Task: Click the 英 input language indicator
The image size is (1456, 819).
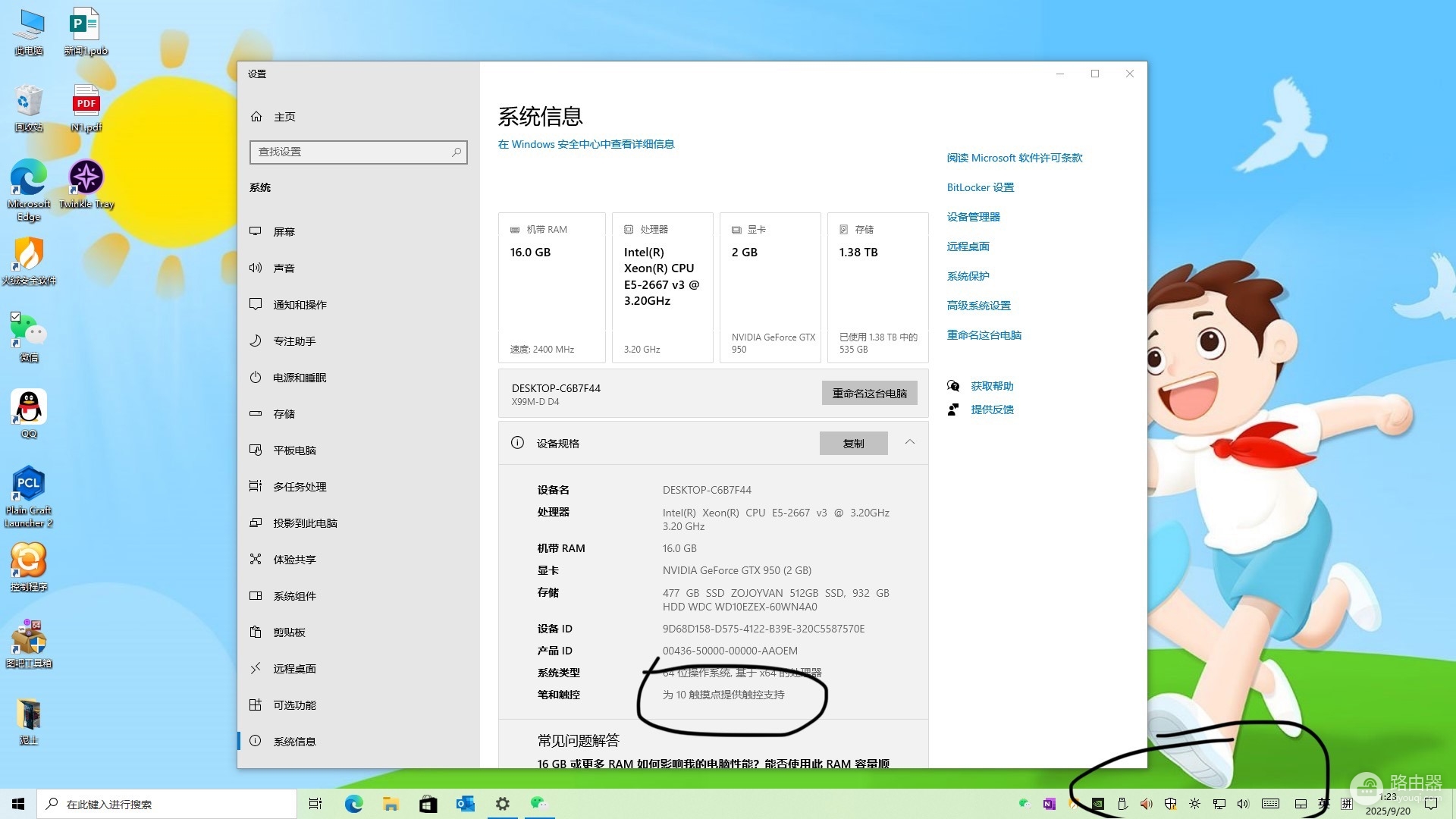Action: (1323, 804)
